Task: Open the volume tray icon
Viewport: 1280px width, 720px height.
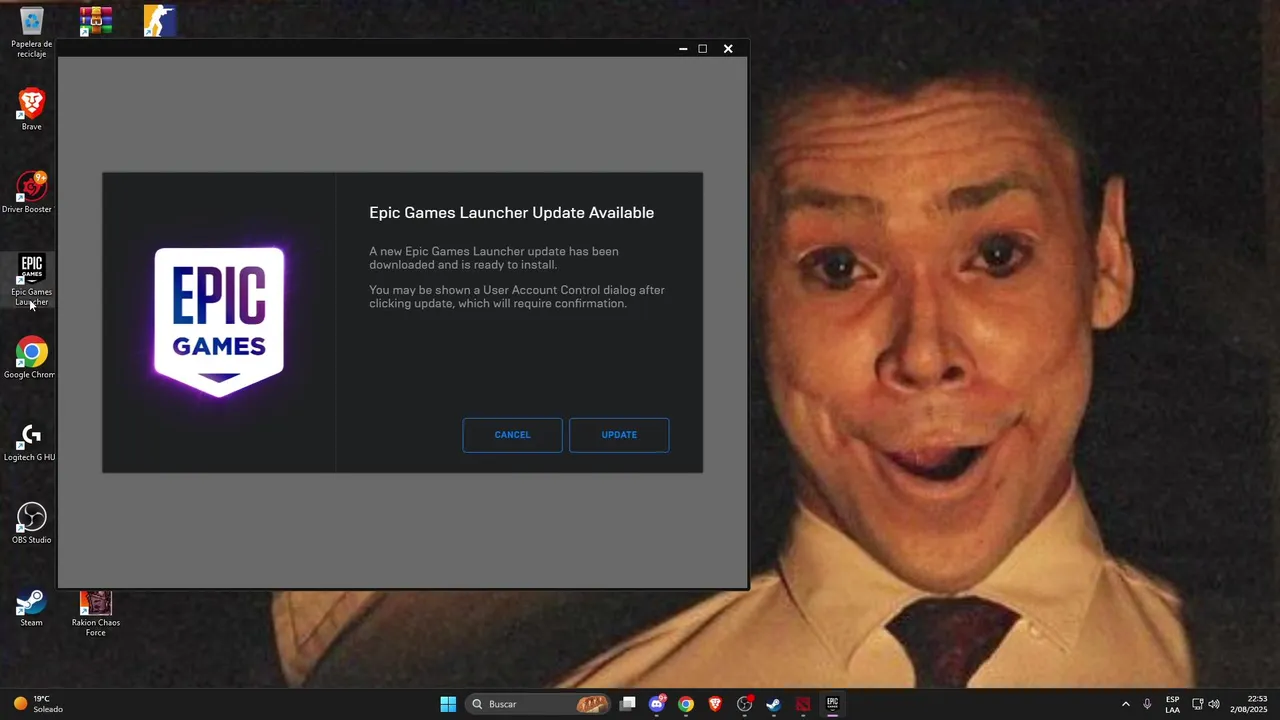Action: [1214, 704]
